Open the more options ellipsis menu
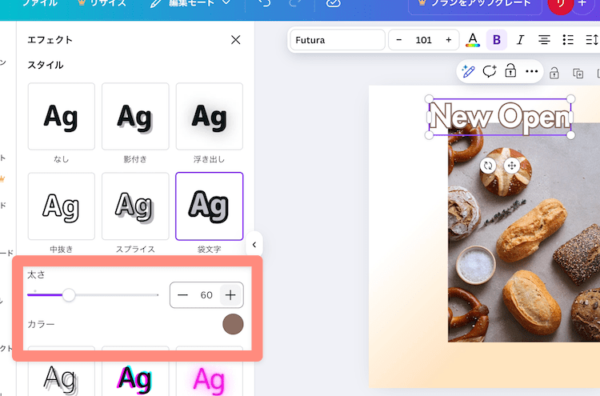600x396 pixels. (532, 71)
